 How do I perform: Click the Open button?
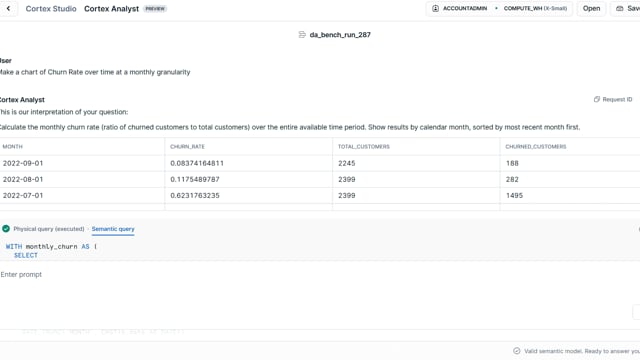click(591, 8)
